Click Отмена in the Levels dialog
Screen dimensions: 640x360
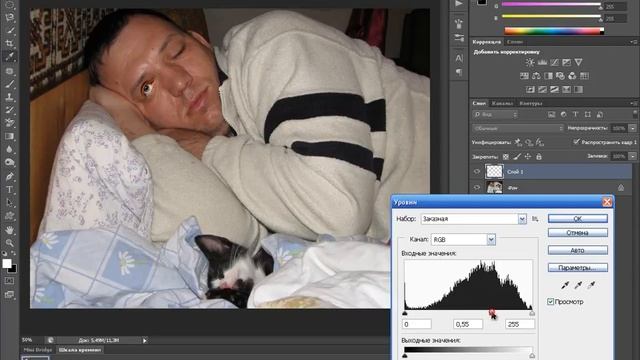coord(578,233)
